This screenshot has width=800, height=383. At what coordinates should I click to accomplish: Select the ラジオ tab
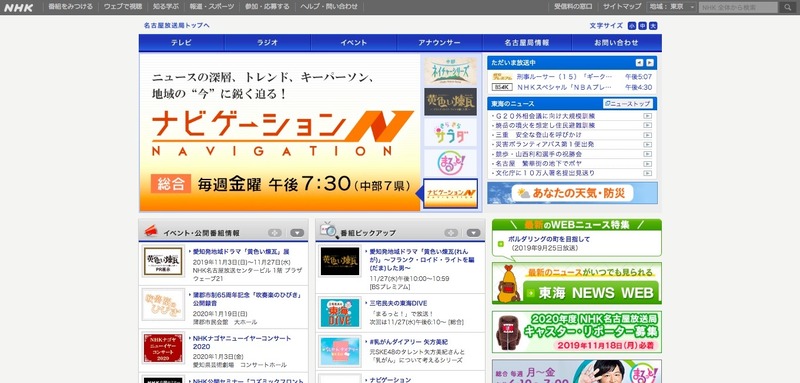(x=267, y=43)
